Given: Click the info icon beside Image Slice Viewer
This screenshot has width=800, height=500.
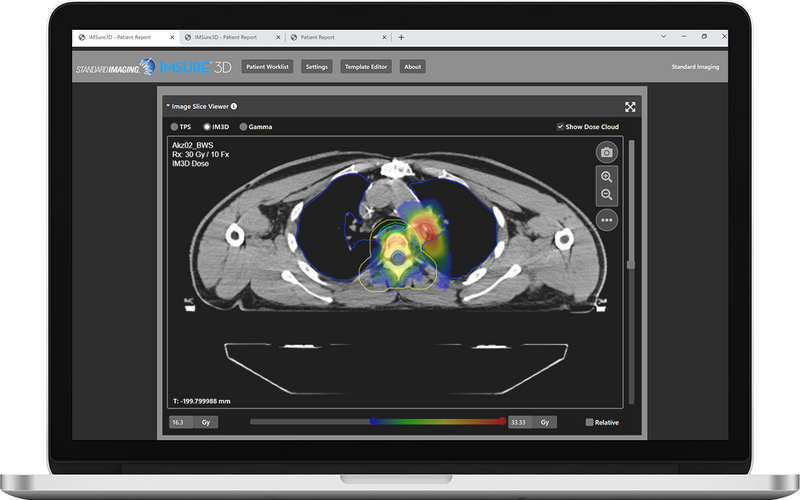Looking at the screenshot, I should [234, 107].
